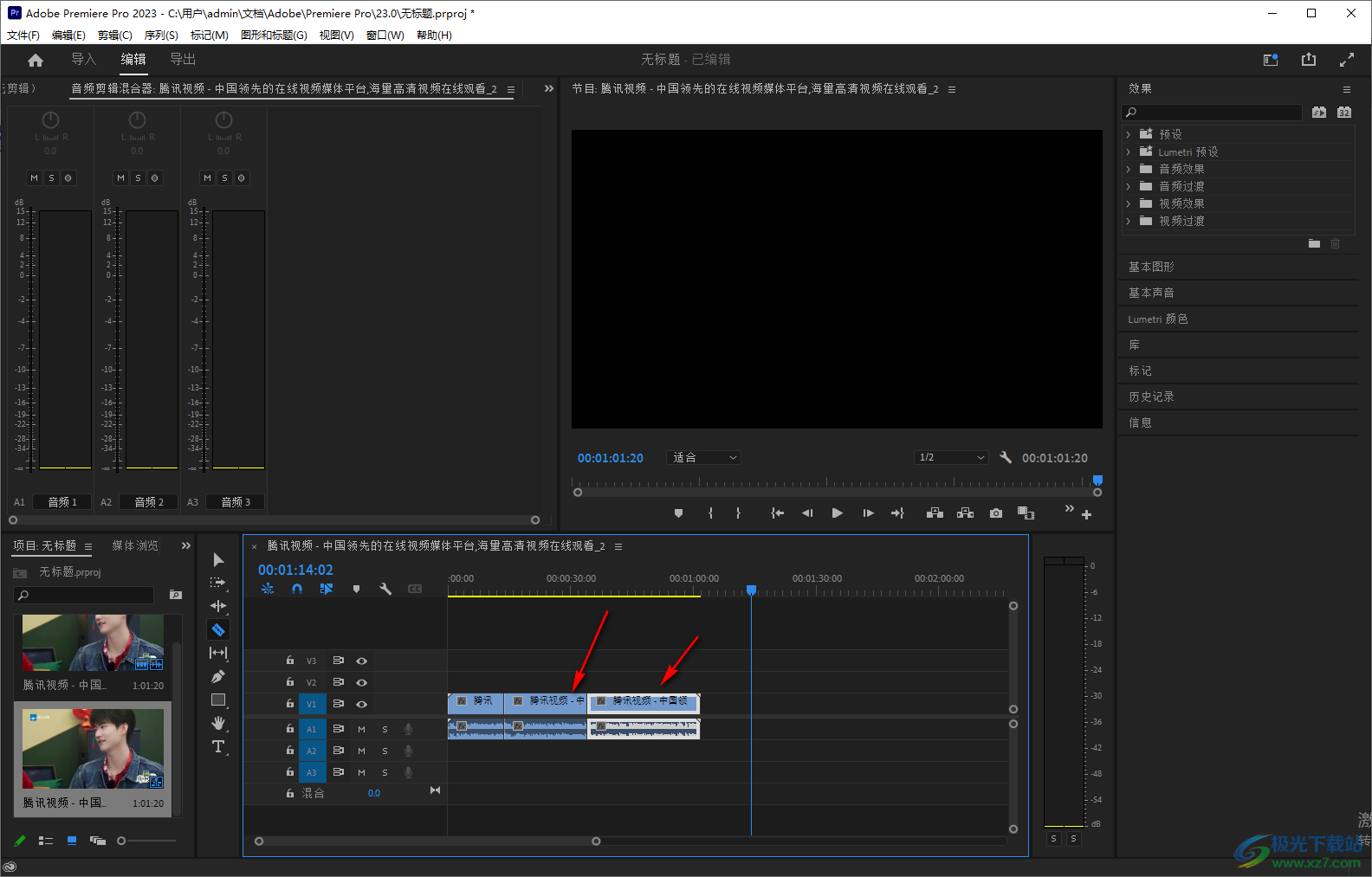Expand the 预设 effects folder

coord(1128,134)
